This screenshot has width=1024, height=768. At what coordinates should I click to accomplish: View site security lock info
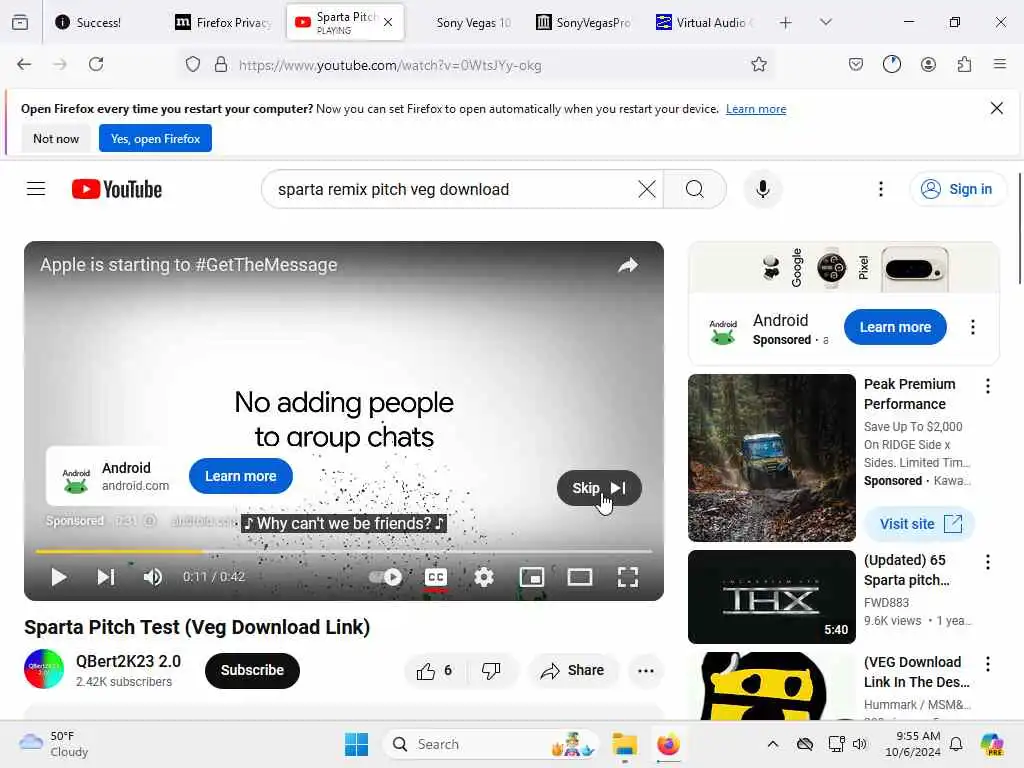click(x=221, y=65)
